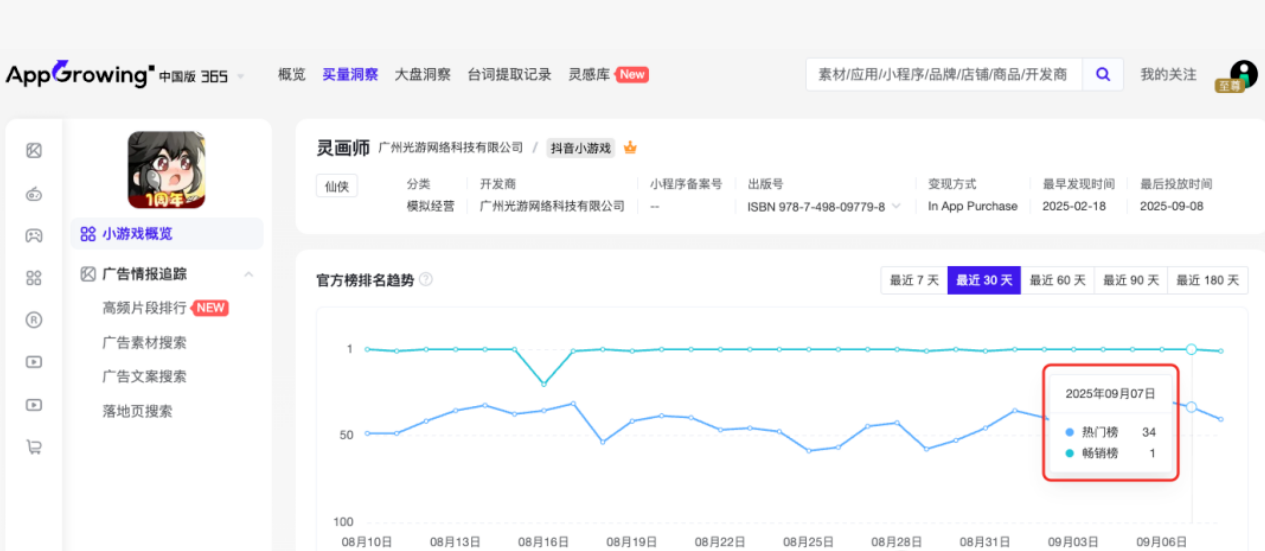Select the 最近 90 天 range

click(x=1131, y=280)
